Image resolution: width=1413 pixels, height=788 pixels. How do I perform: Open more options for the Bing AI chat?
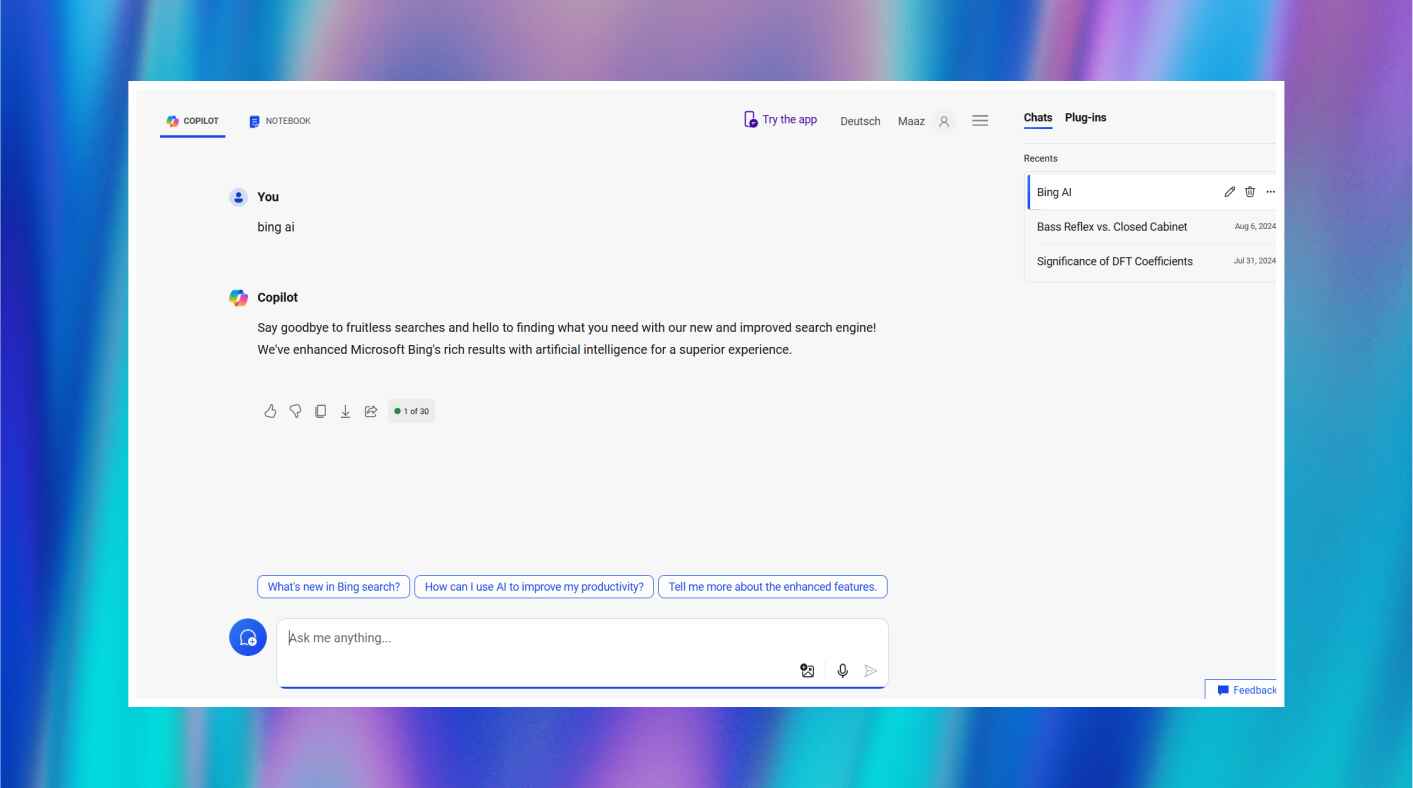(1270, 192)
